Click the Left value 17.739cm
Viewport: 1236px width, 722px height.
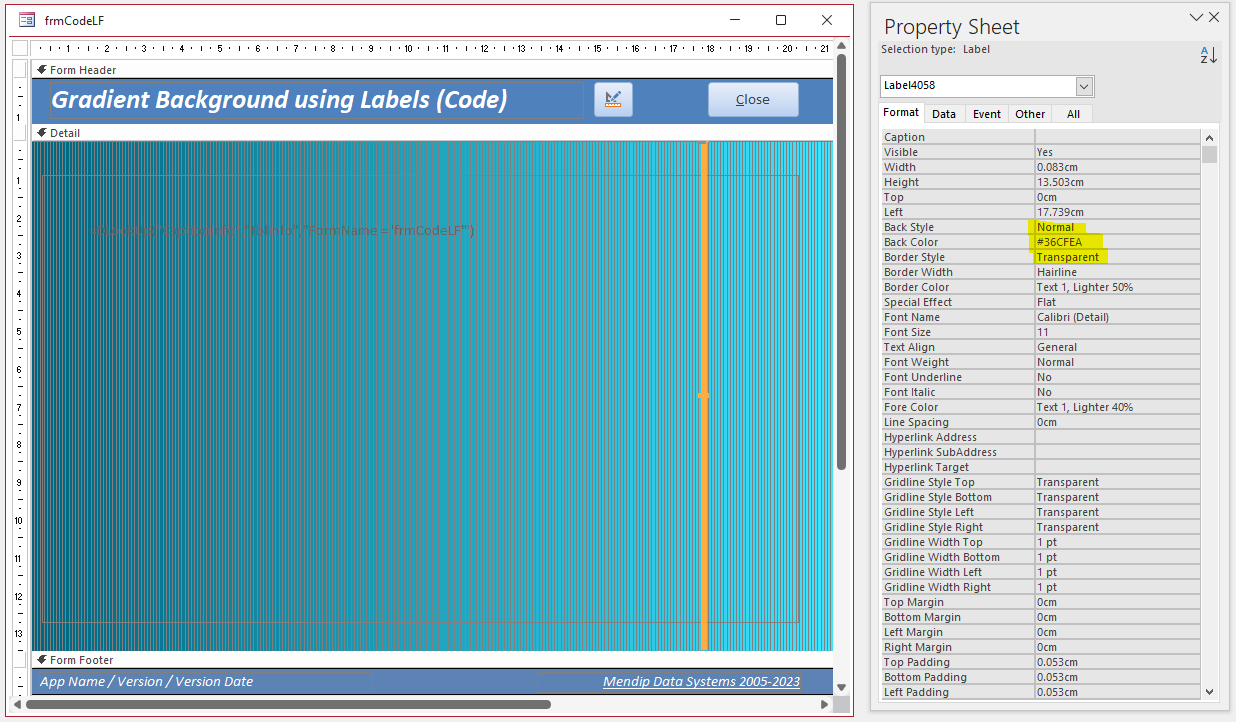tap(1117, 212)
